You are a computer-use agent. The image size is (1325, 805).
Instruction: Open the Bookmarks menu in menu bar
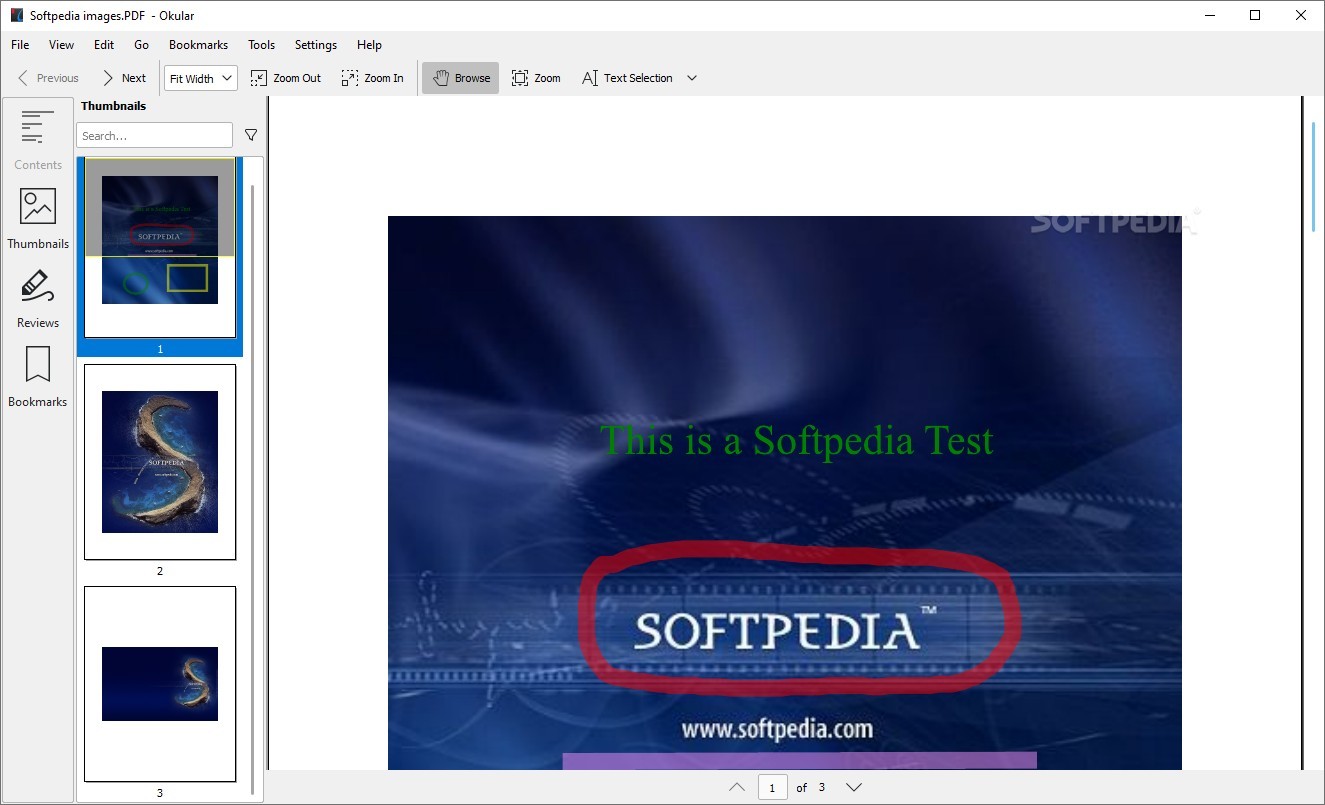pyautogui.click(x=198, y=45)
